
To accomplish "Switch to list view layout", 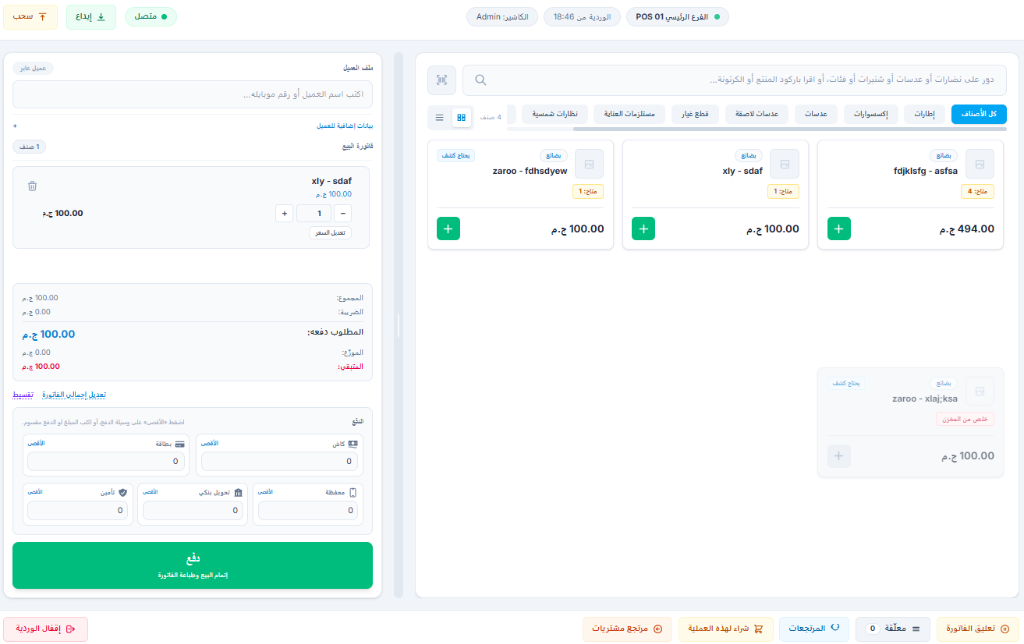I will 440,117.
